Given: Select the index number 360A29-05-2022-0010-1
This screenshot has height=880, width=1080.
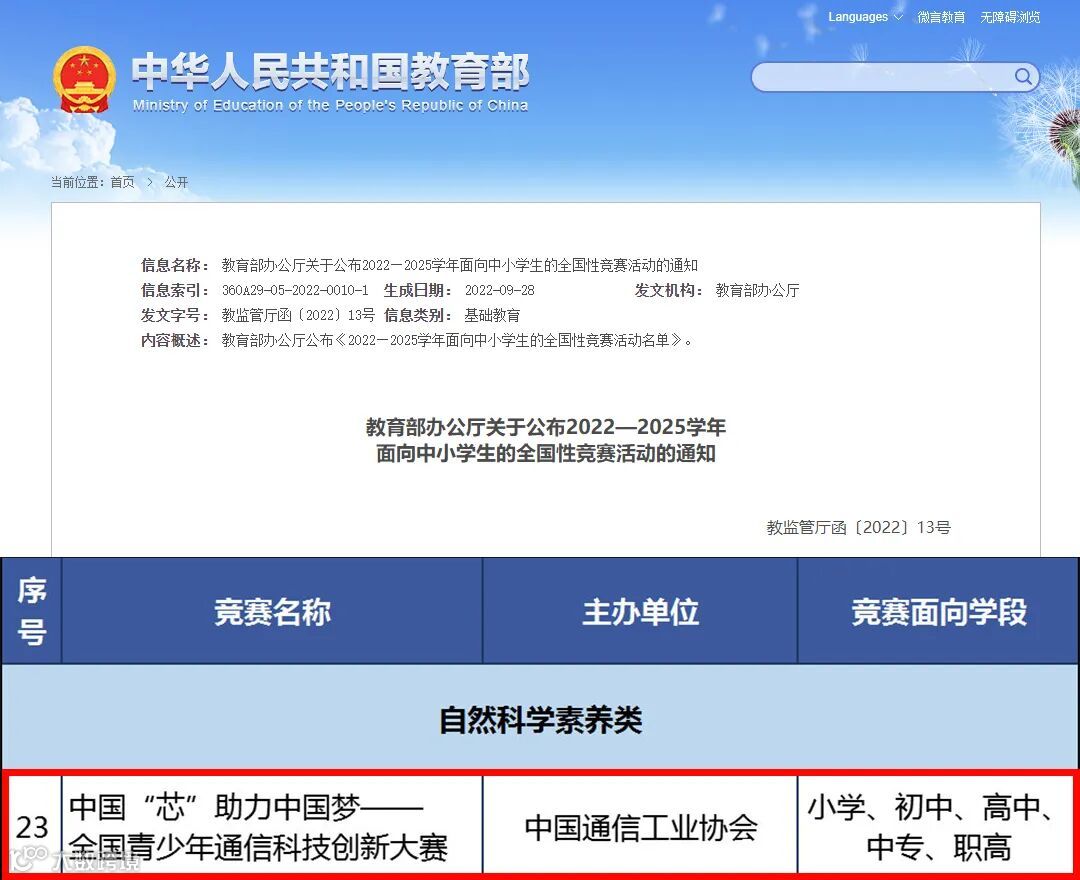Looking at the screenshot, I should tap(295, 291).
